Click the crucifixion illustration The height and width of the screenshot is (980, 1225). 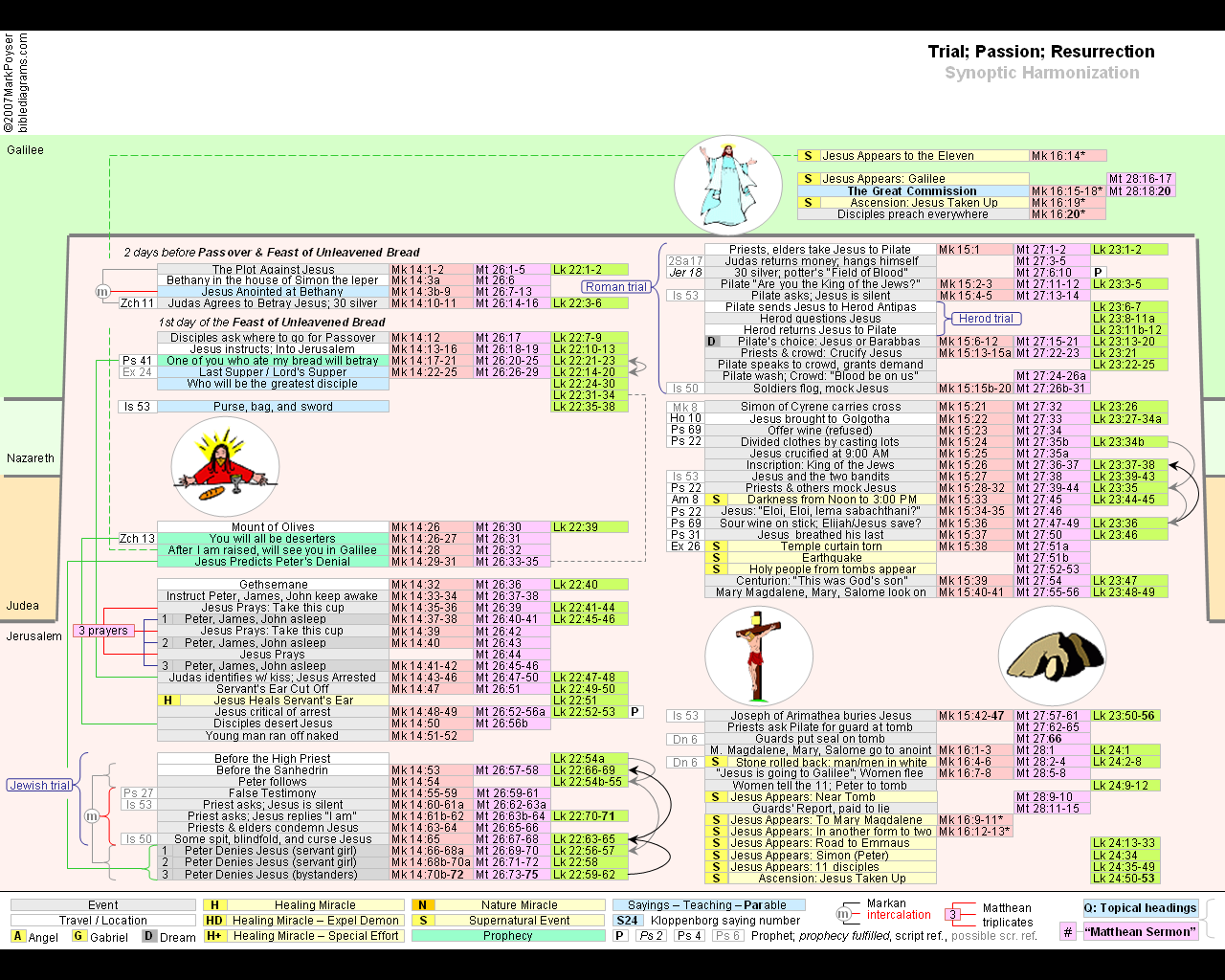(759, 657)
